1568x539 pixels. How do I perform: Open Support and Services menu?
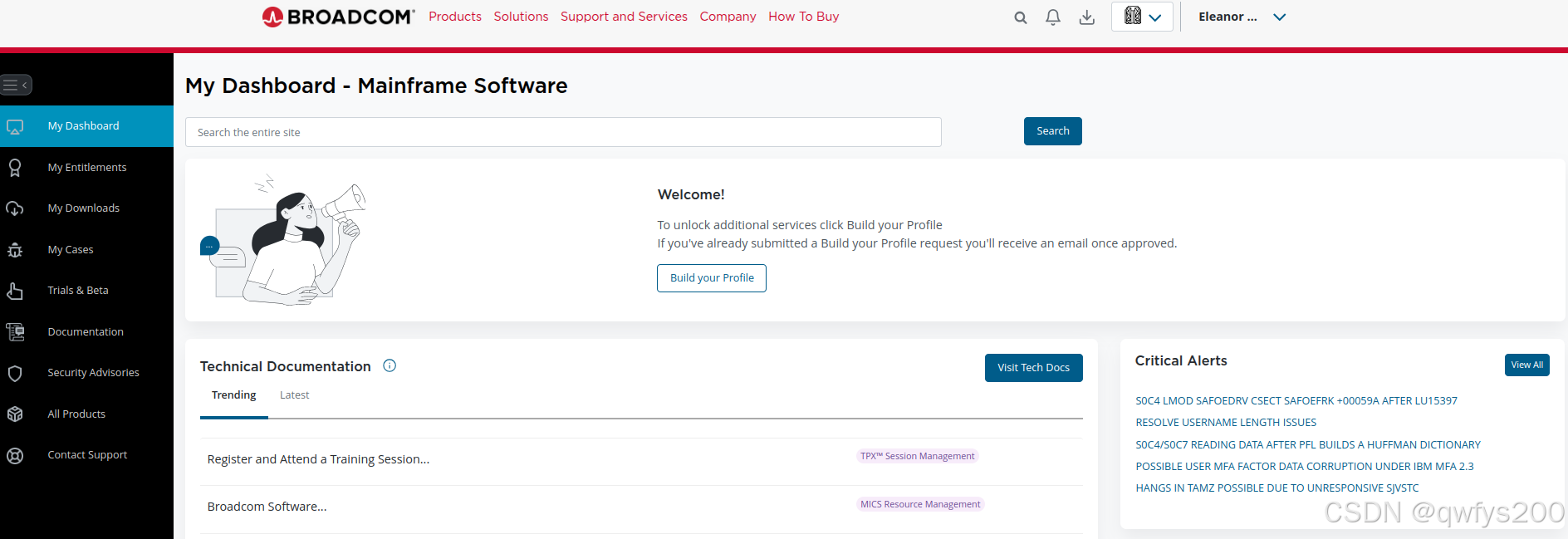tap(624, 17)
